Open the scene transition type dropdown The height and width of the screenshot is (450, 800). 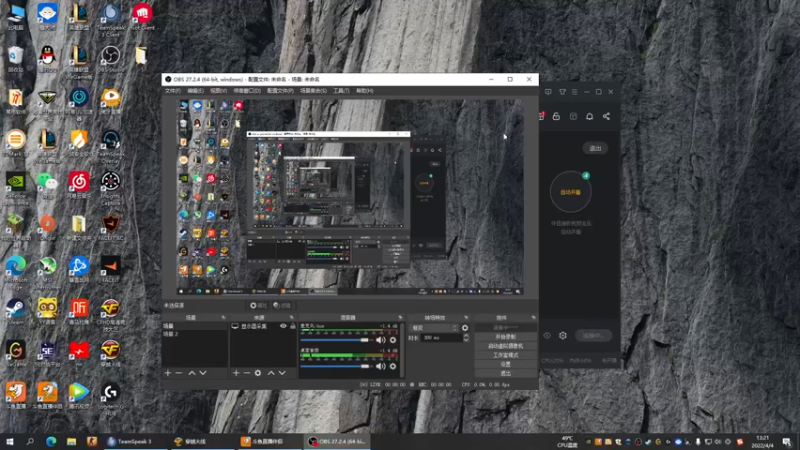[x=434, y=327]
